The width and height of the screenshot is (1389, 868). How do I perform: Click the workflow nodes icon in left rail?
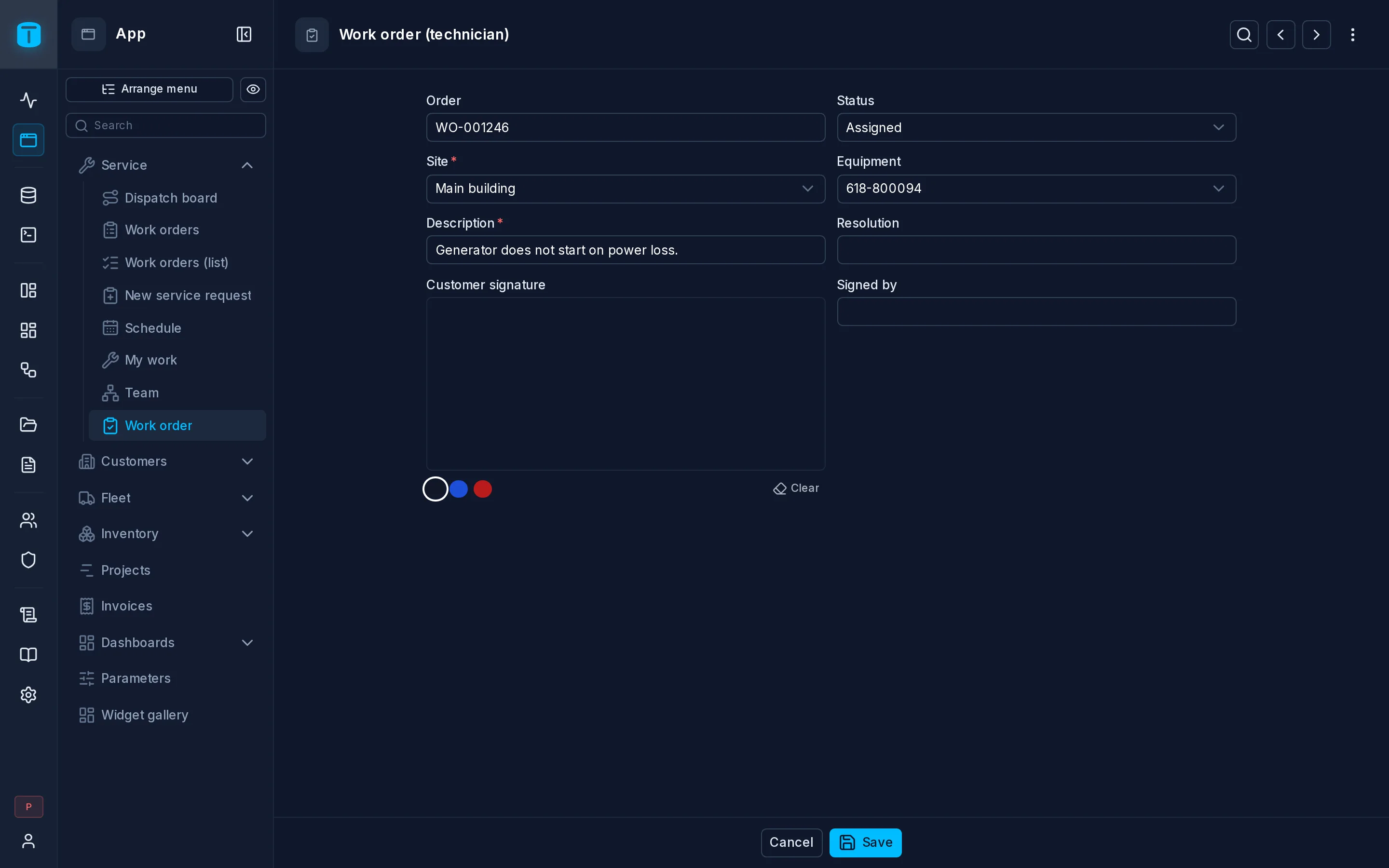coord(28,370)
